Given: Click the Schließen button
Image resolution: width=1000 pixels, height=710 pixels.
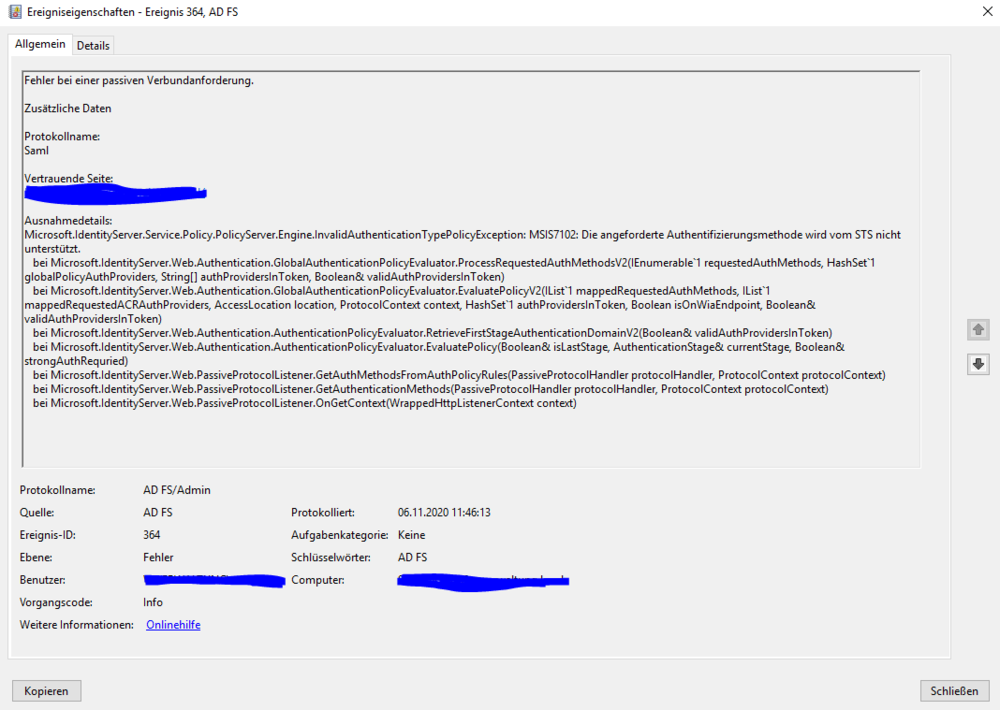Looking at the screenshot, I should pos(954,691).
